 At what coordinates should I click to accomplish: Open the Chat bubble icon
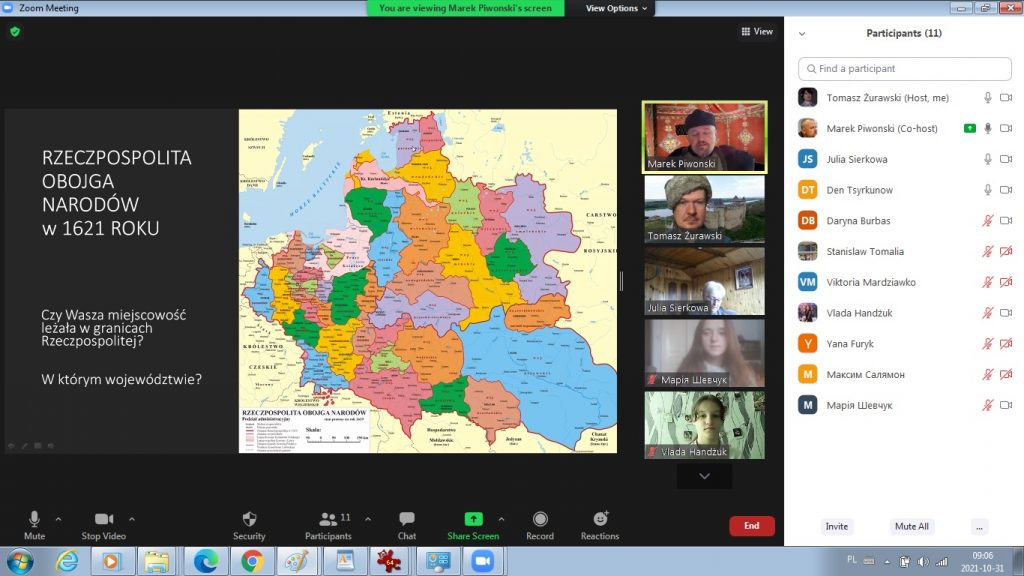[x=407, y=519]
